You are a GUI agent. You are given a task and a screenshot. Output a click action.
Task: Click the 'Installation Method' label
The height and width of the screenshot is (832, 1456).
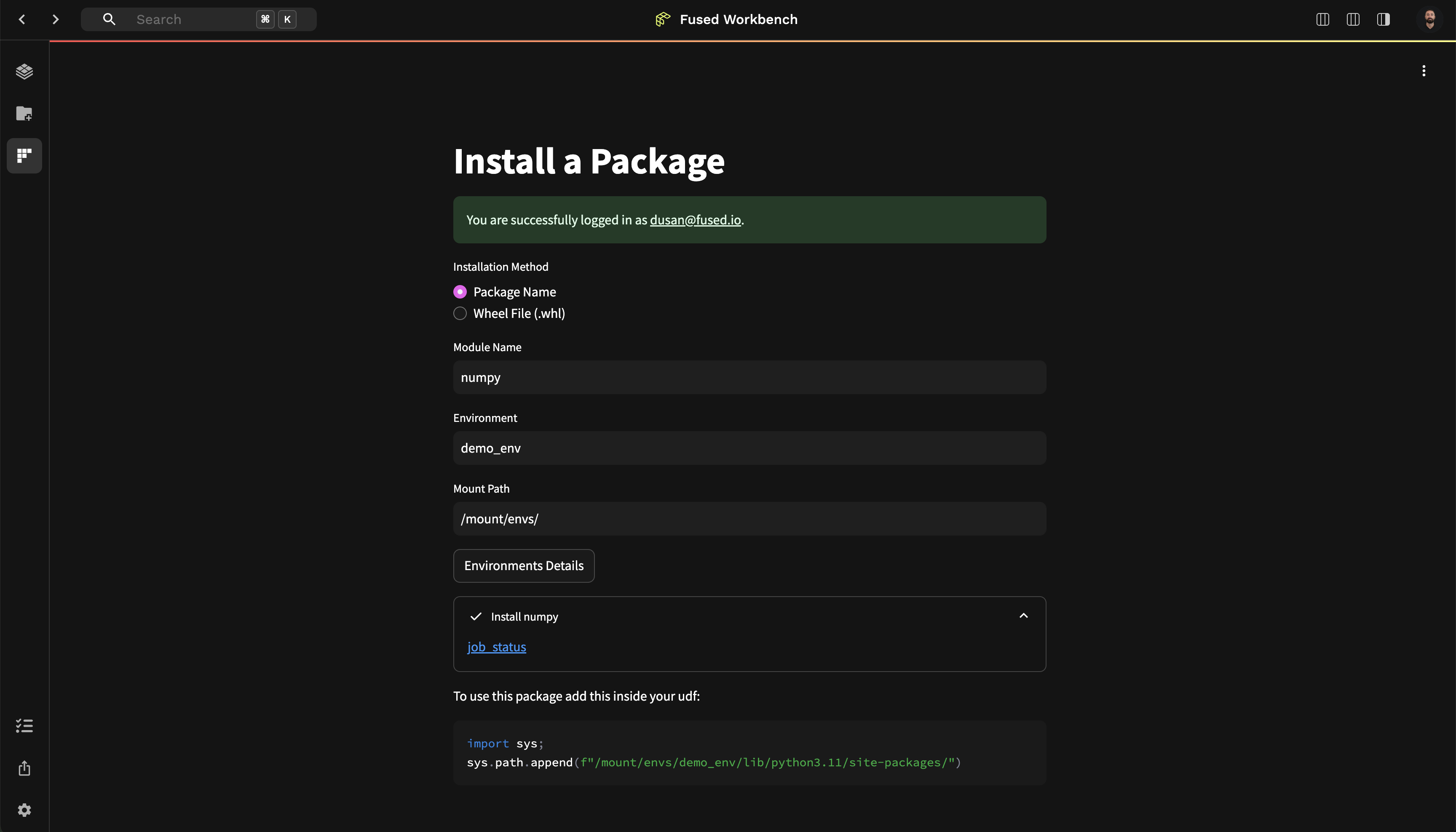[501, 267]
